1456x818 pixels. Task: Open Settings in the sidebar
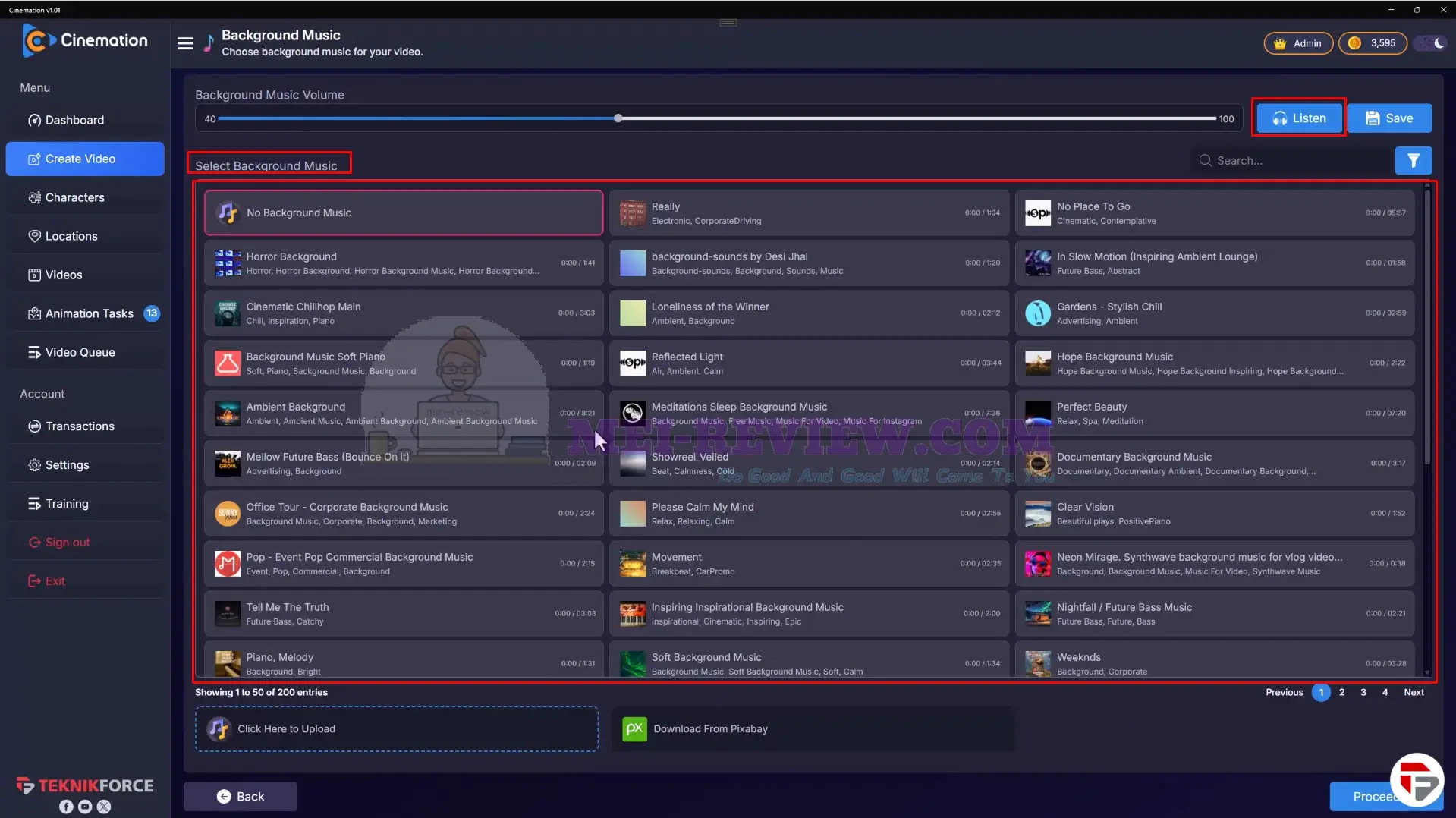pos(85,465)
